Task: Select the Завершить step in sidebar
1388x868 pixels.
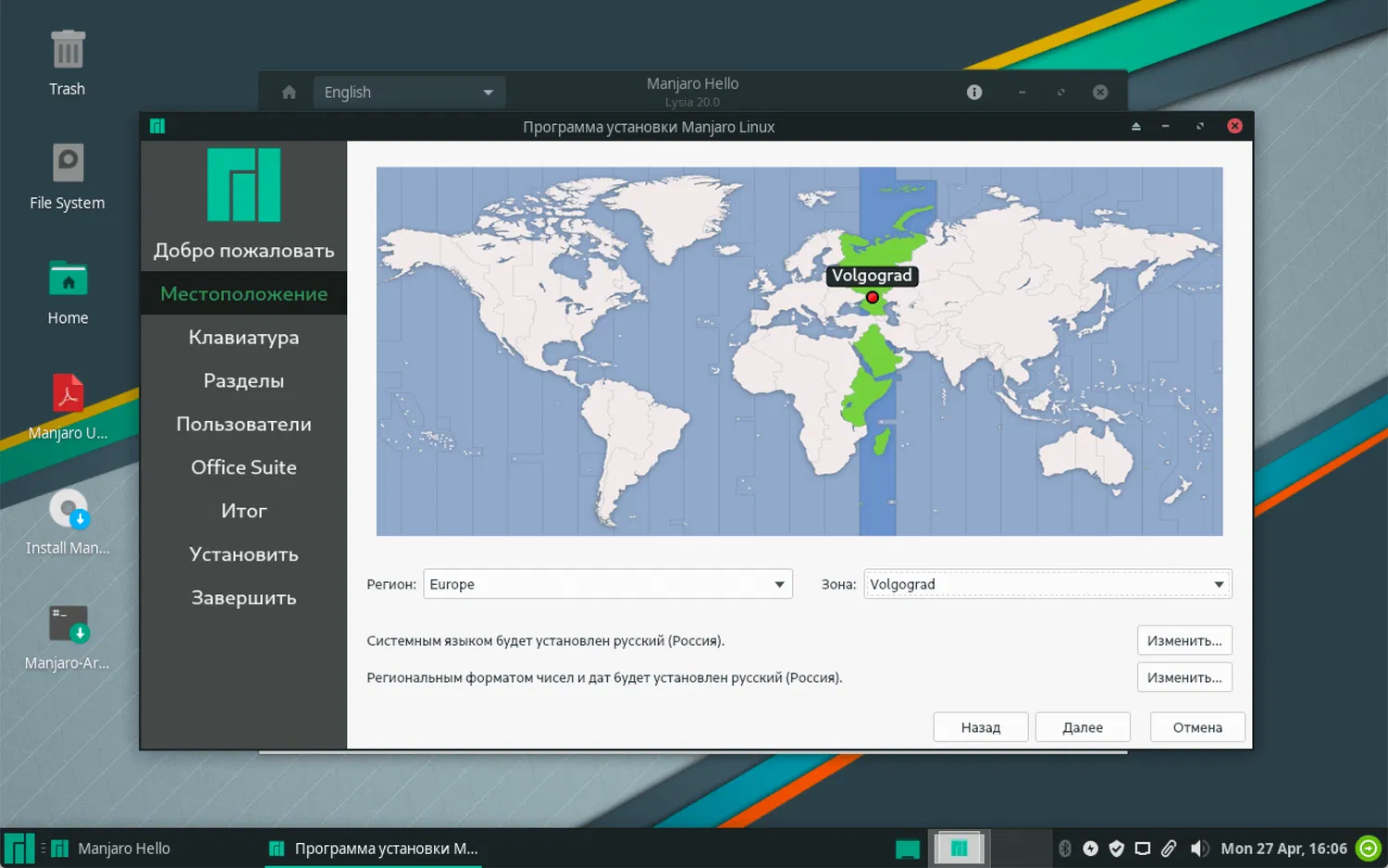Action: point(243,598)
